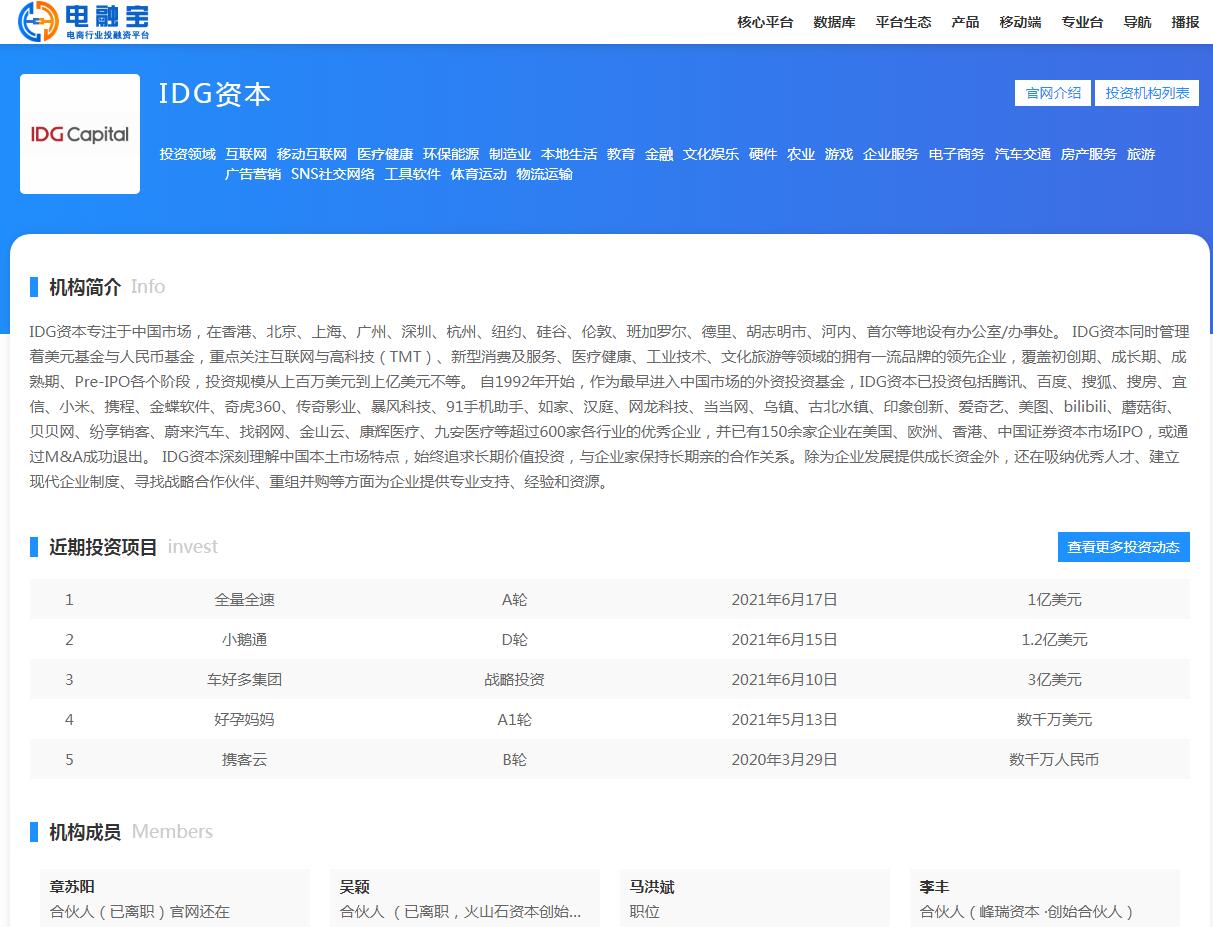
Task: Select the 物流运输 investment field tag
Action: (x=545, y=174)
